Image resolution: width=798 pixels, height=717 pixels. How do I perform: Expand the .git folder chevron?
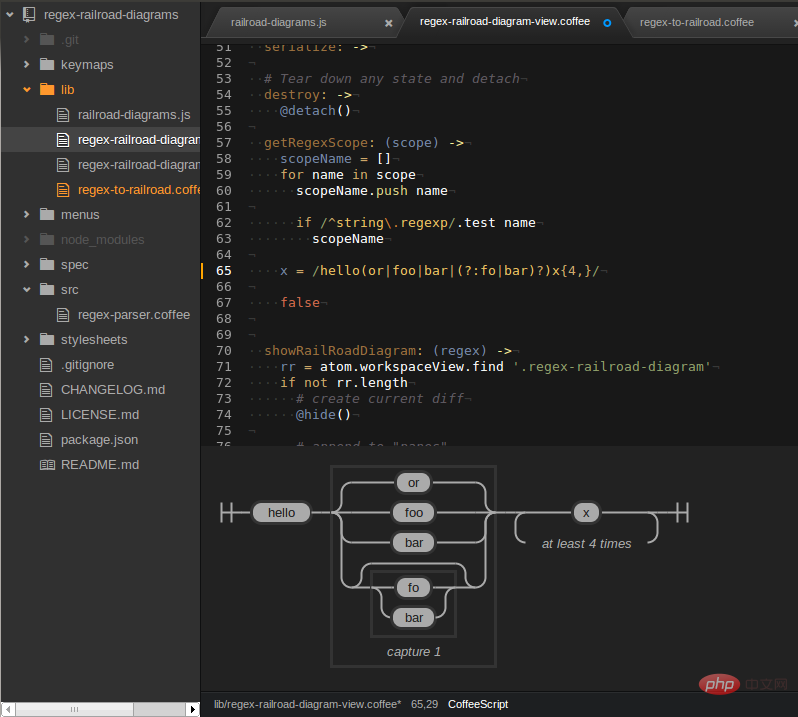(x=26, y=39)
